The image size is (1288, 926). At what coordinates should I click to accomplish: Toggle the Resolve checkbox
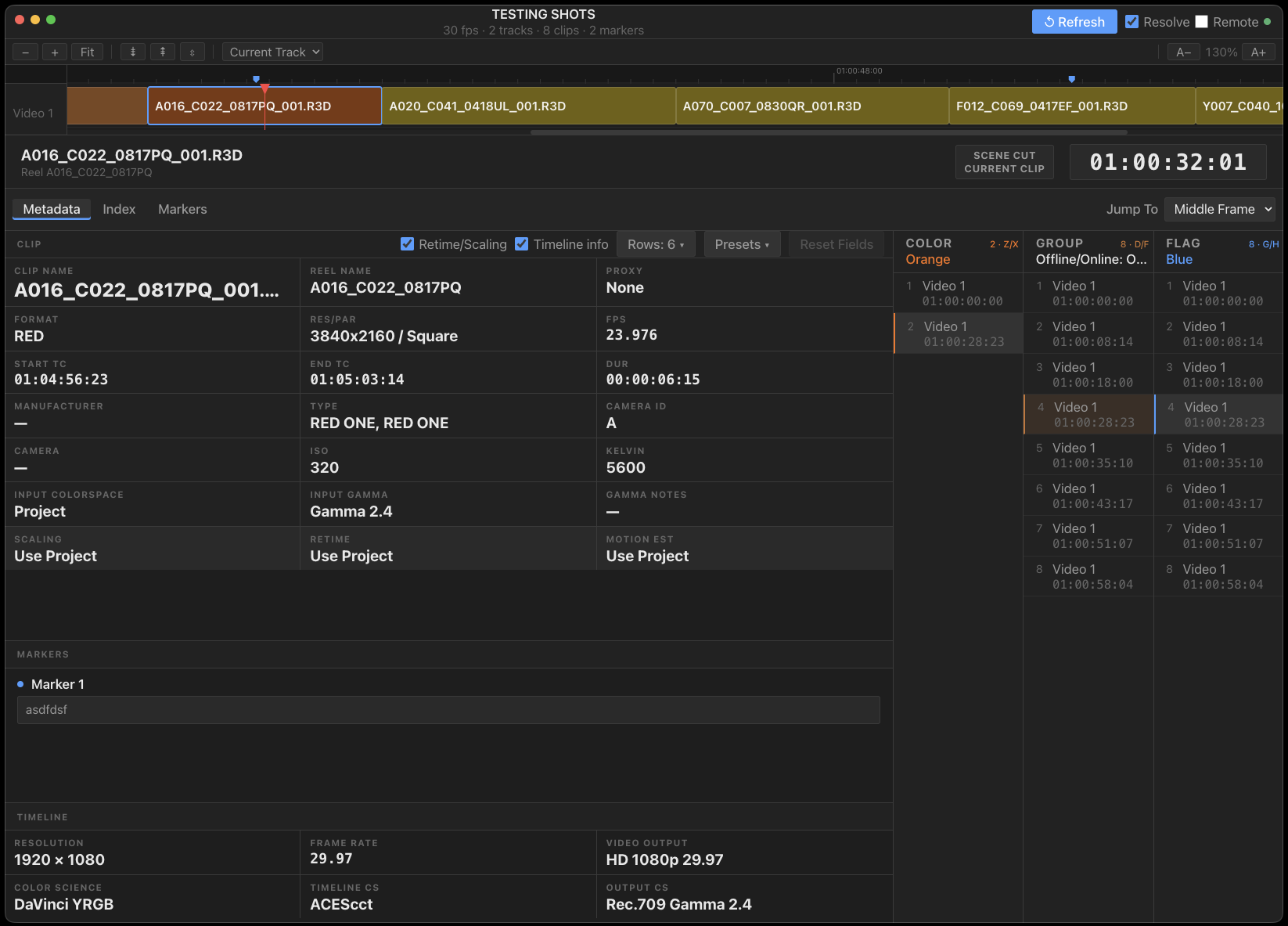tap(1131, 22)
